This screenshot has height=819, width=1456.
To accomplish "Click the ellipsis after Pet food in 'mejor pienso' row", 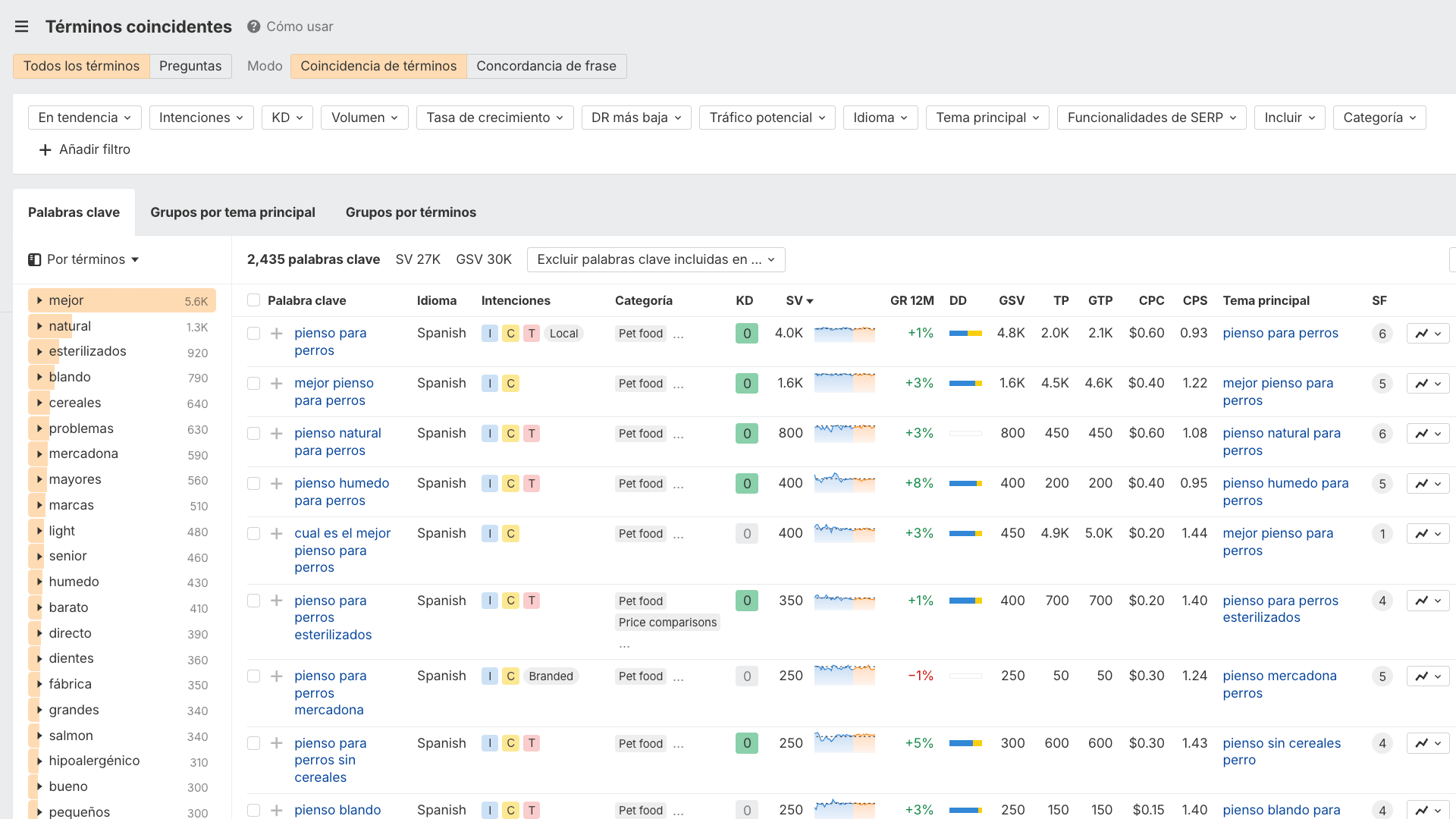I will (x=678, y=384).
